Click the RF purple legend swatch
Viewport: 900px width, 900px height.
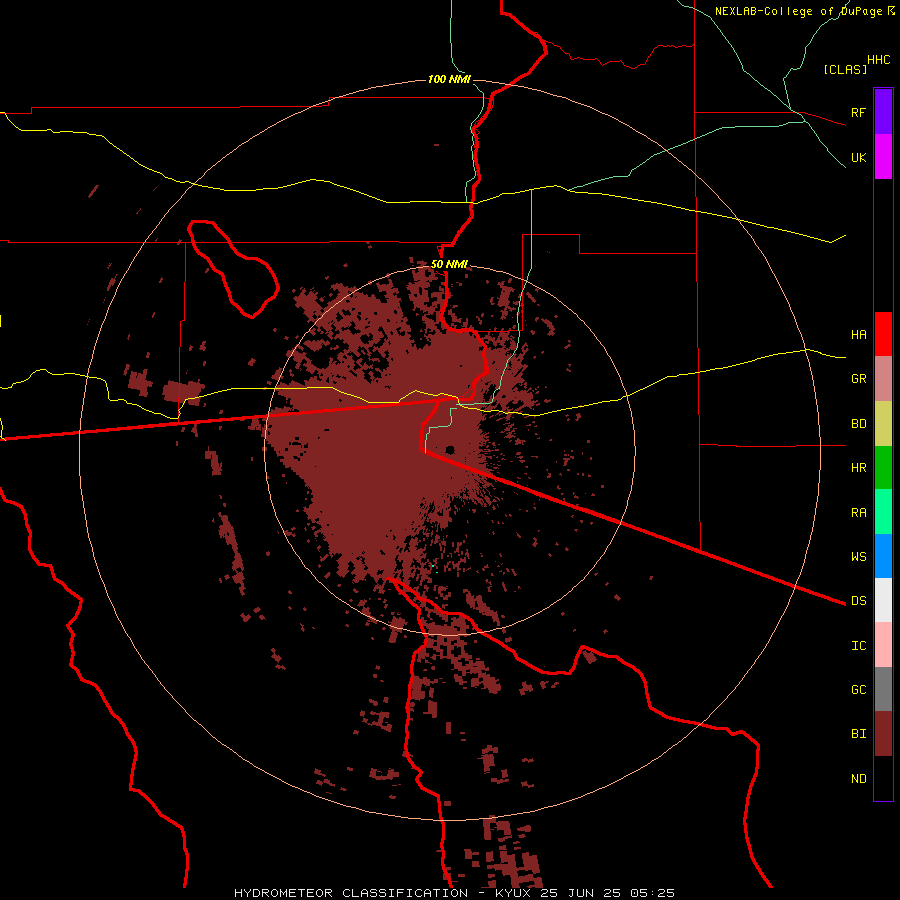pos(883,112)
